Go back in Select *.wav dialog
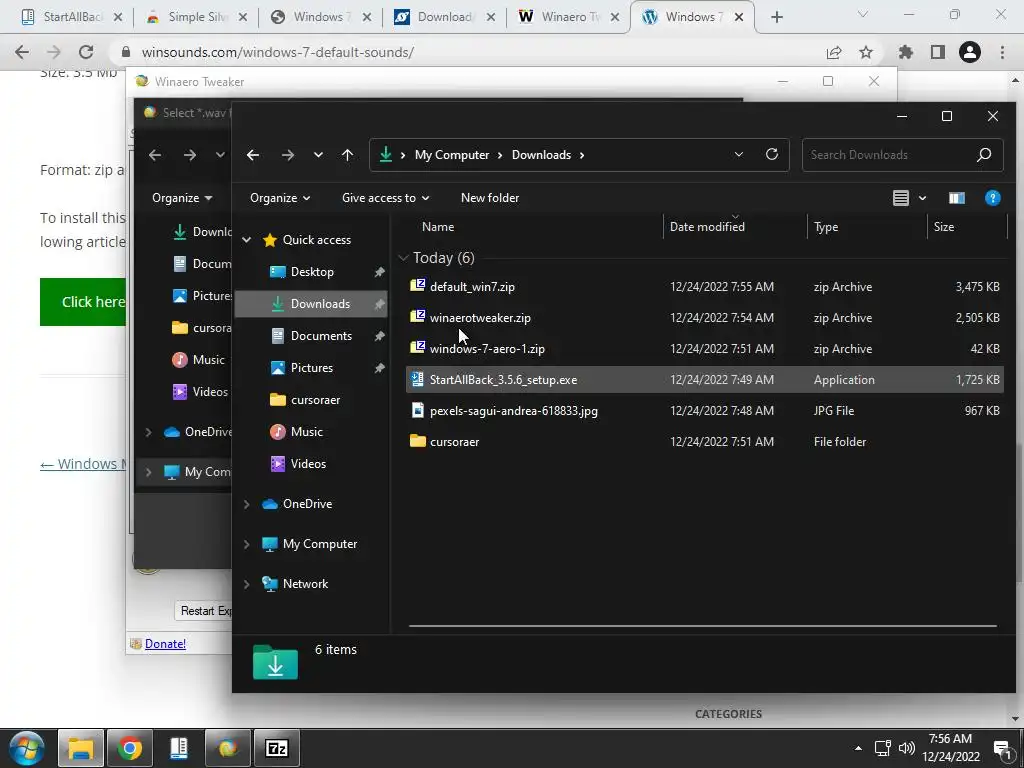Viewport: 1024px width, 768px height. pyautogui.click(x=155, y=155)
